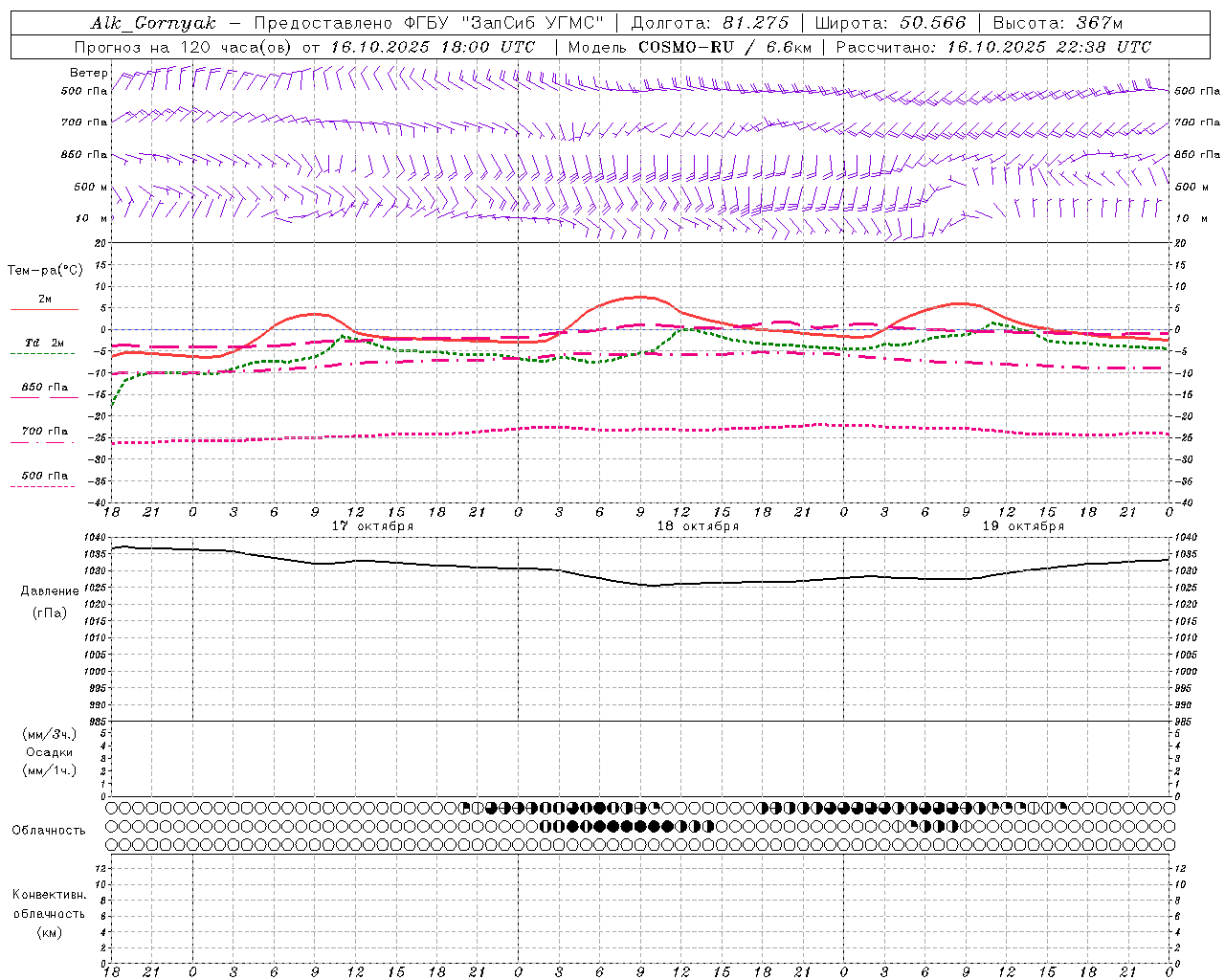Click the "Давление" pressure panel label
This screenshot has width=1225, height=980.
click(x=50, y=591)
